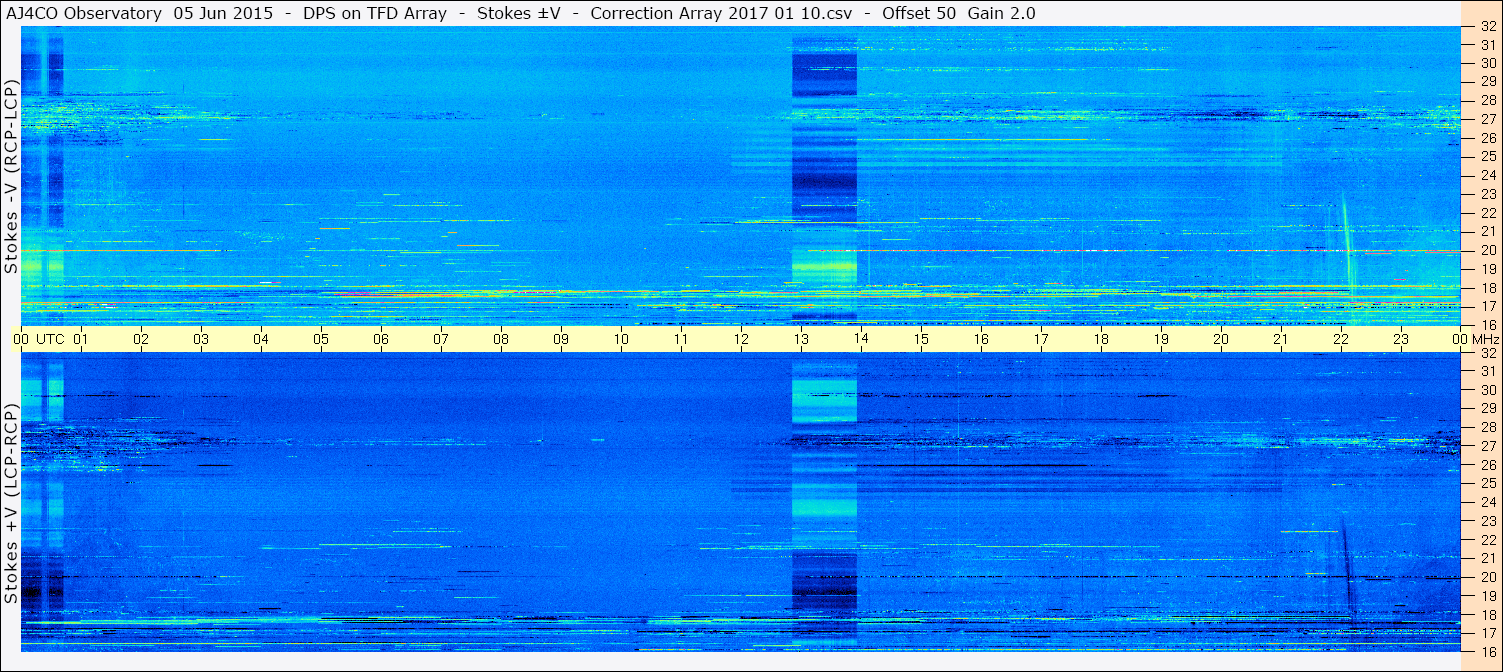Click the 16 MHz tick of Stokes +V panel
Image resolution: width=1503 pixels, height=672 pixels.
1488,651
